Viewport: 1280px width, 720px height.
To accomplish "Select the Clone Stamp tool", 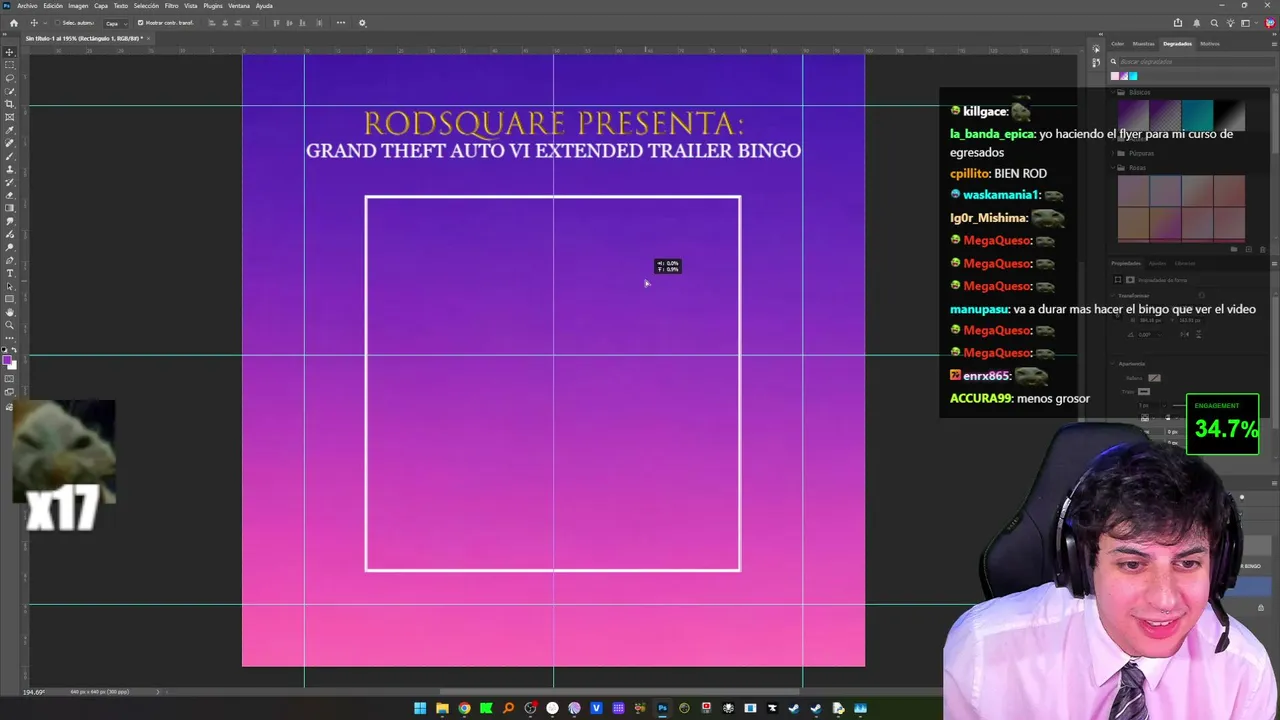I will (10, 169).
